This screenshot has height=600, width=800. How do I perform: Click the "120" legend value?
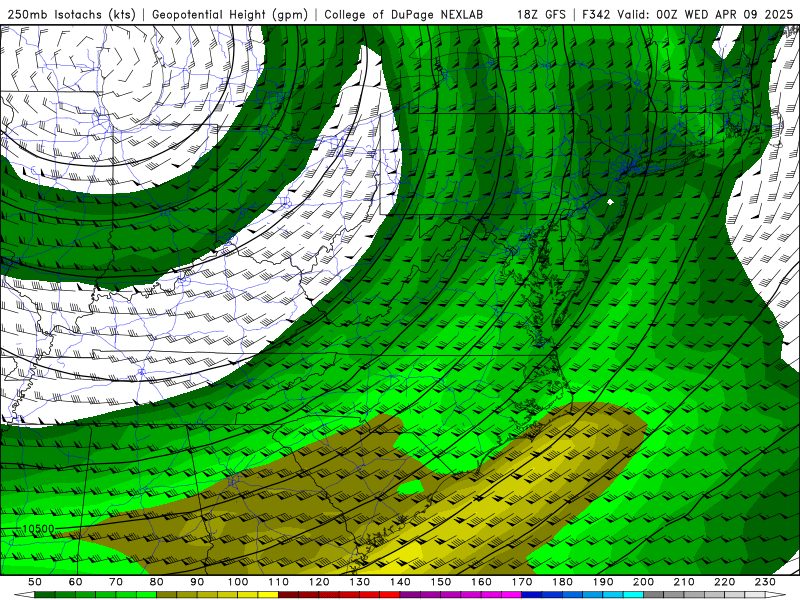(319, 582)
